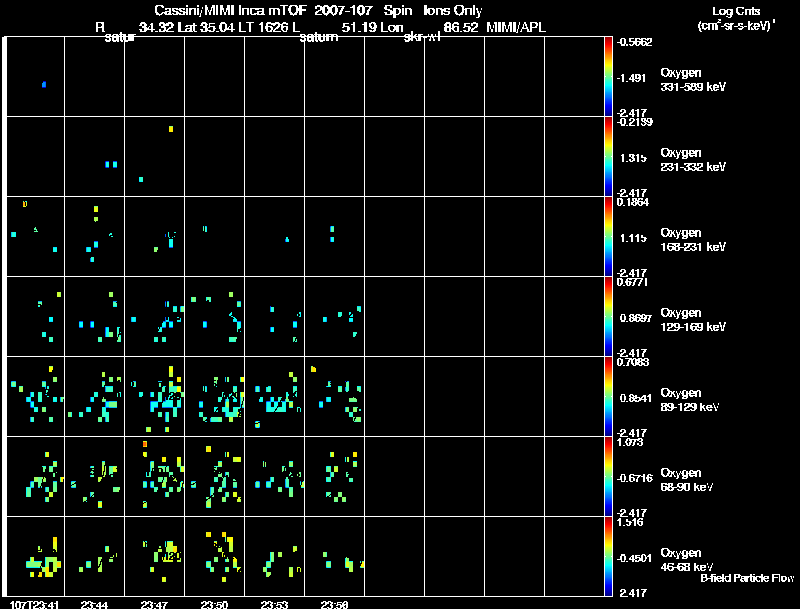This screenshot has width=800, height=609.
Task: Click the 'Log Cnts' color scale heading
Action: coord(736,11)
